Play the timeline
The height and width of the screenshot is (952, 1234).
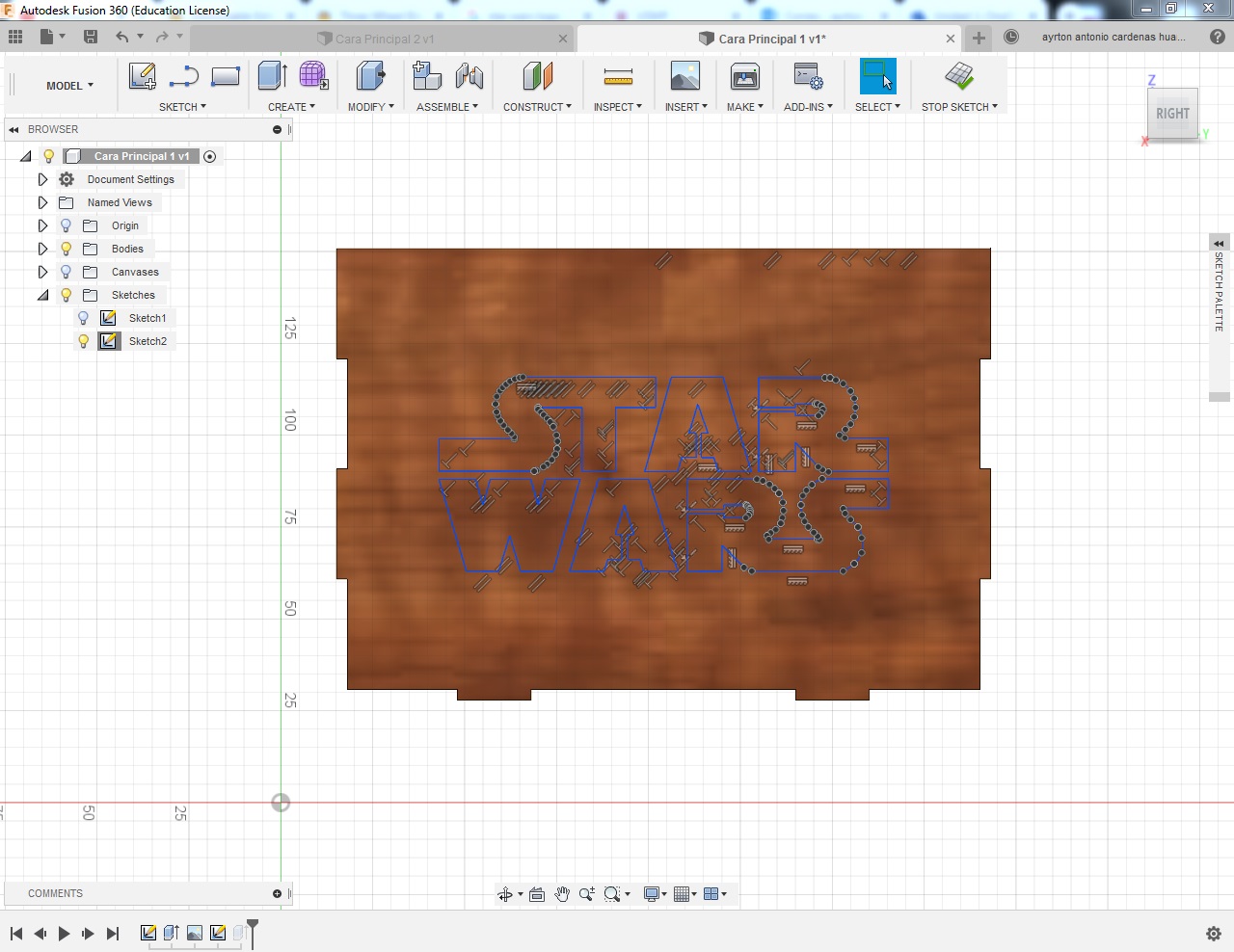64,934
